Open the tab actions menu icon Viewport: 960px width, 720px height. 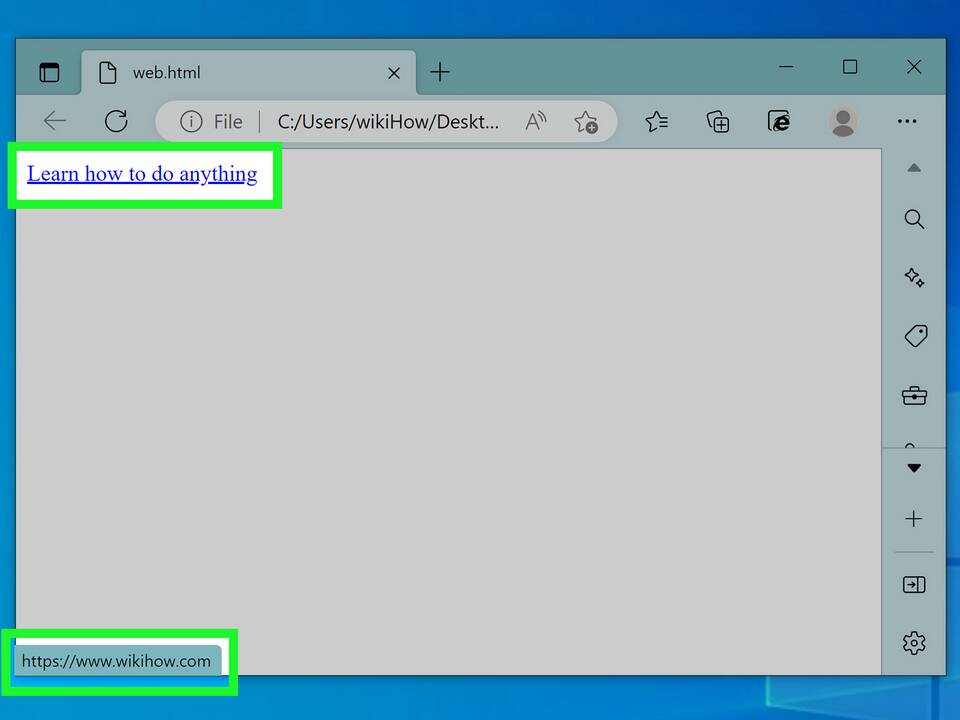tap(49, 72)
